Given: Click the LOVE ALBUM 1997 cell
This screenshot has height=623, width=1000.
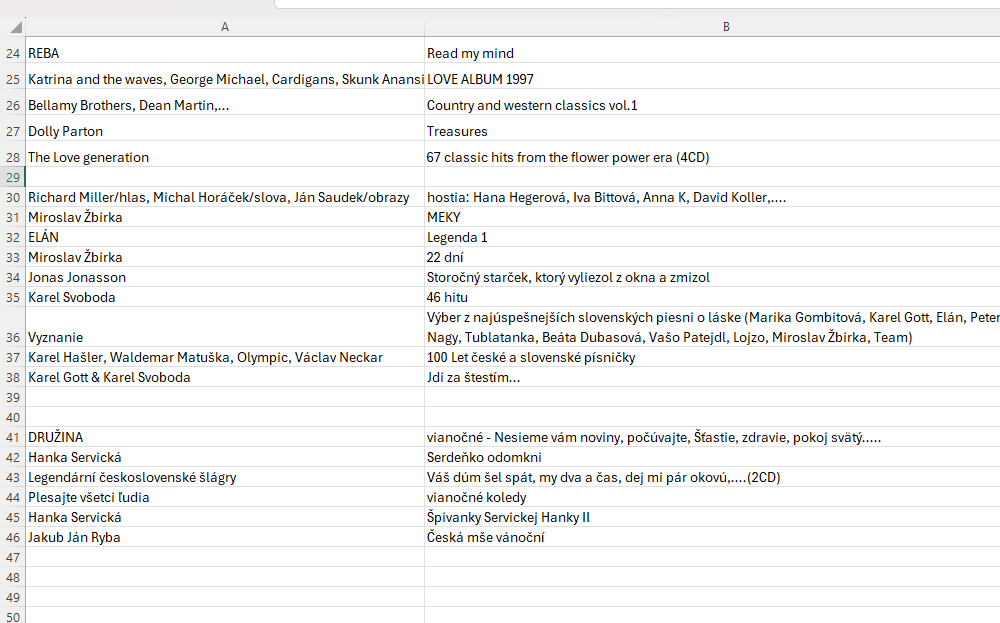Looking at the screenshot, I should tap(712, 79).
